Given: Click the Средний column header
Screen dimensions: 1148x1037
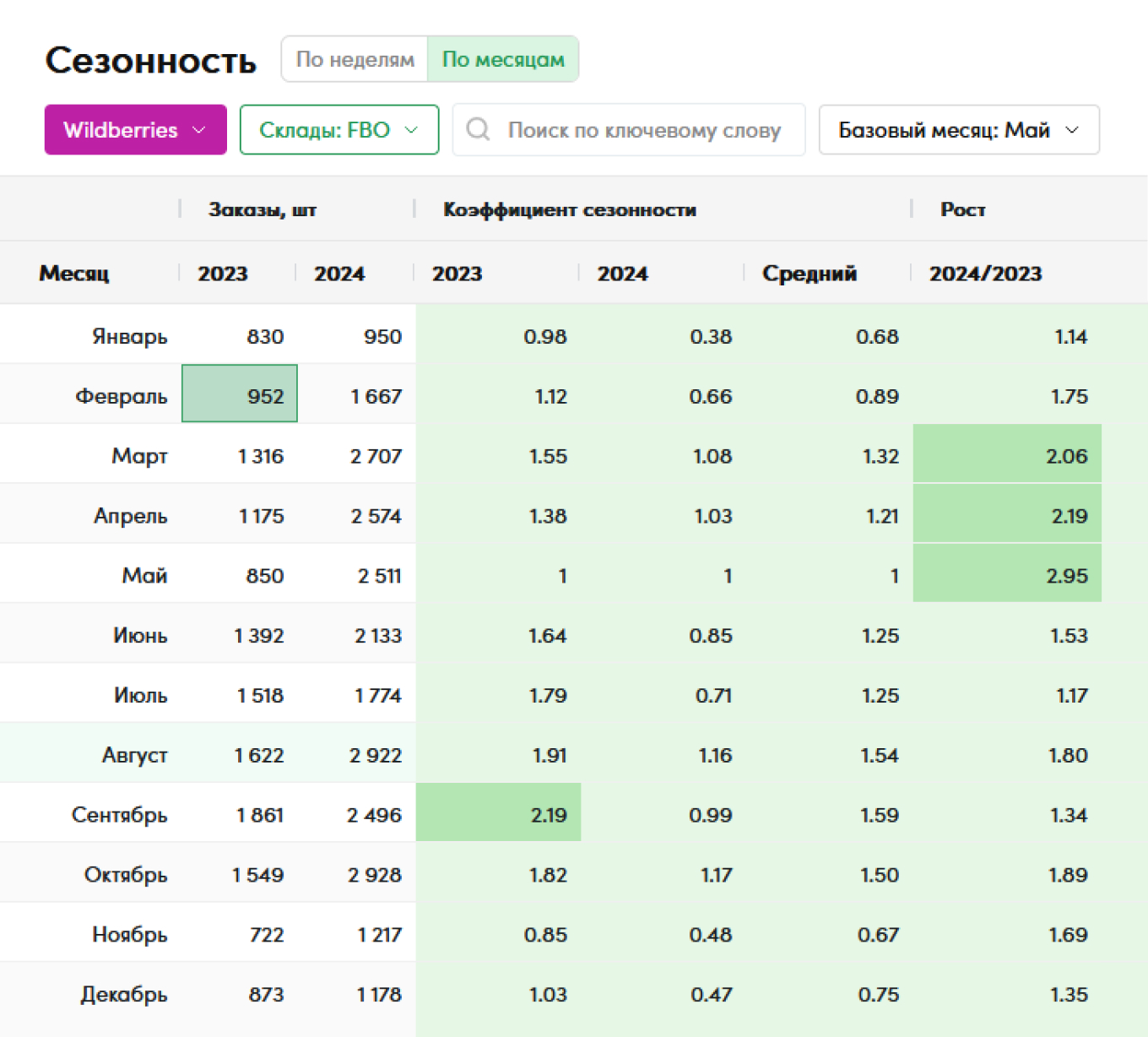Looking at the screenshot, I should point(809,274).
